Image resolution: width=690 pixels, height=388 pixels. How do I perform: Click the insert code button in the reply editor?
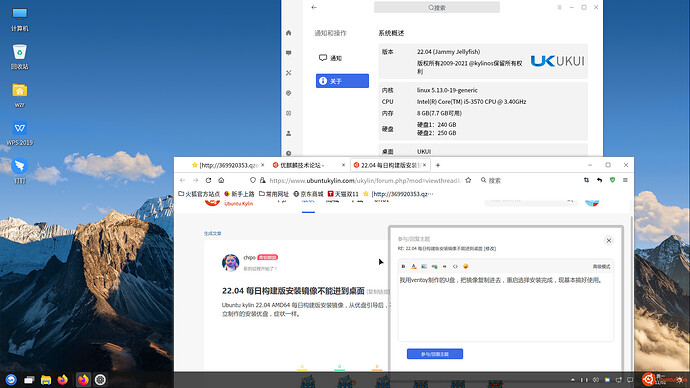(x=455, y=267)
